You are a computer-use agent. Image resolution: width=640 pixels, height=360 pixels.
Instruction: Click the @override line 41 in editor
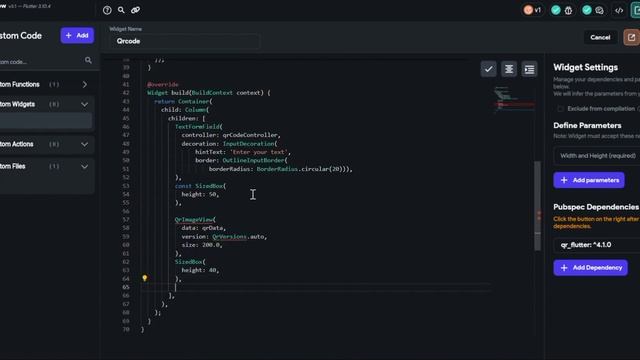[x=162, y=84]
